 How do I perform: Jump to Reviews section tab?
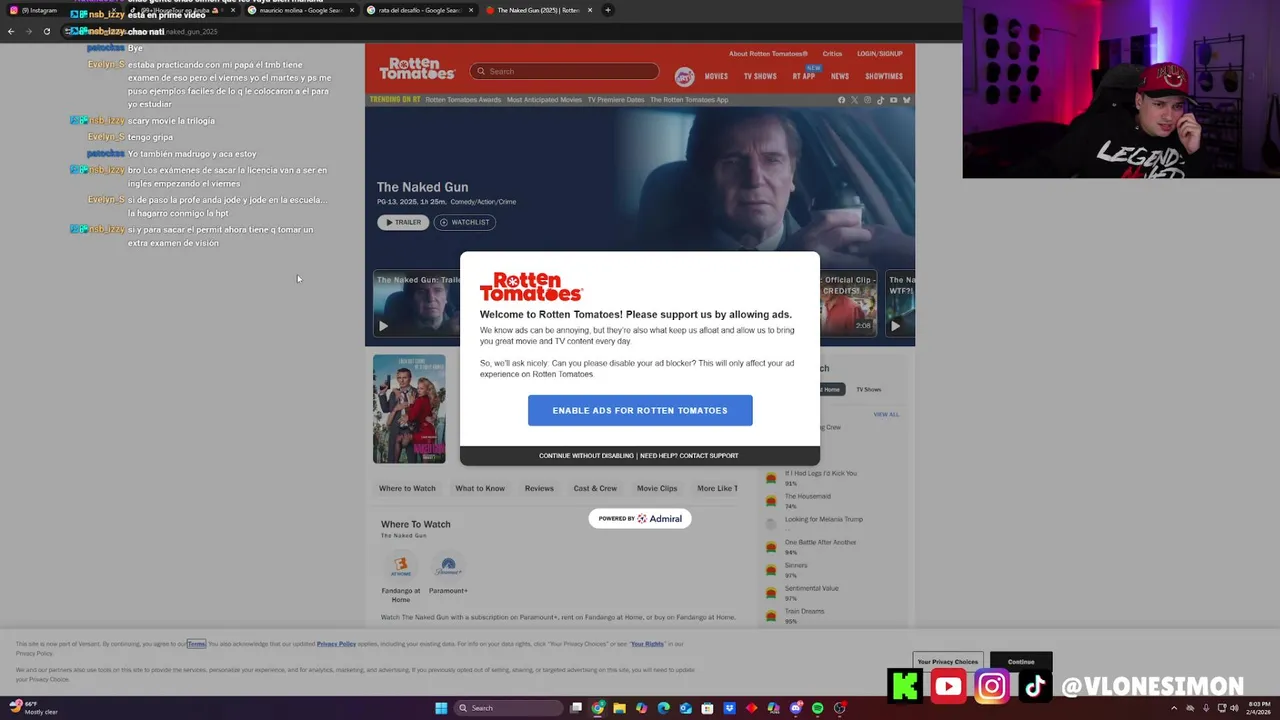coord(539,488)
